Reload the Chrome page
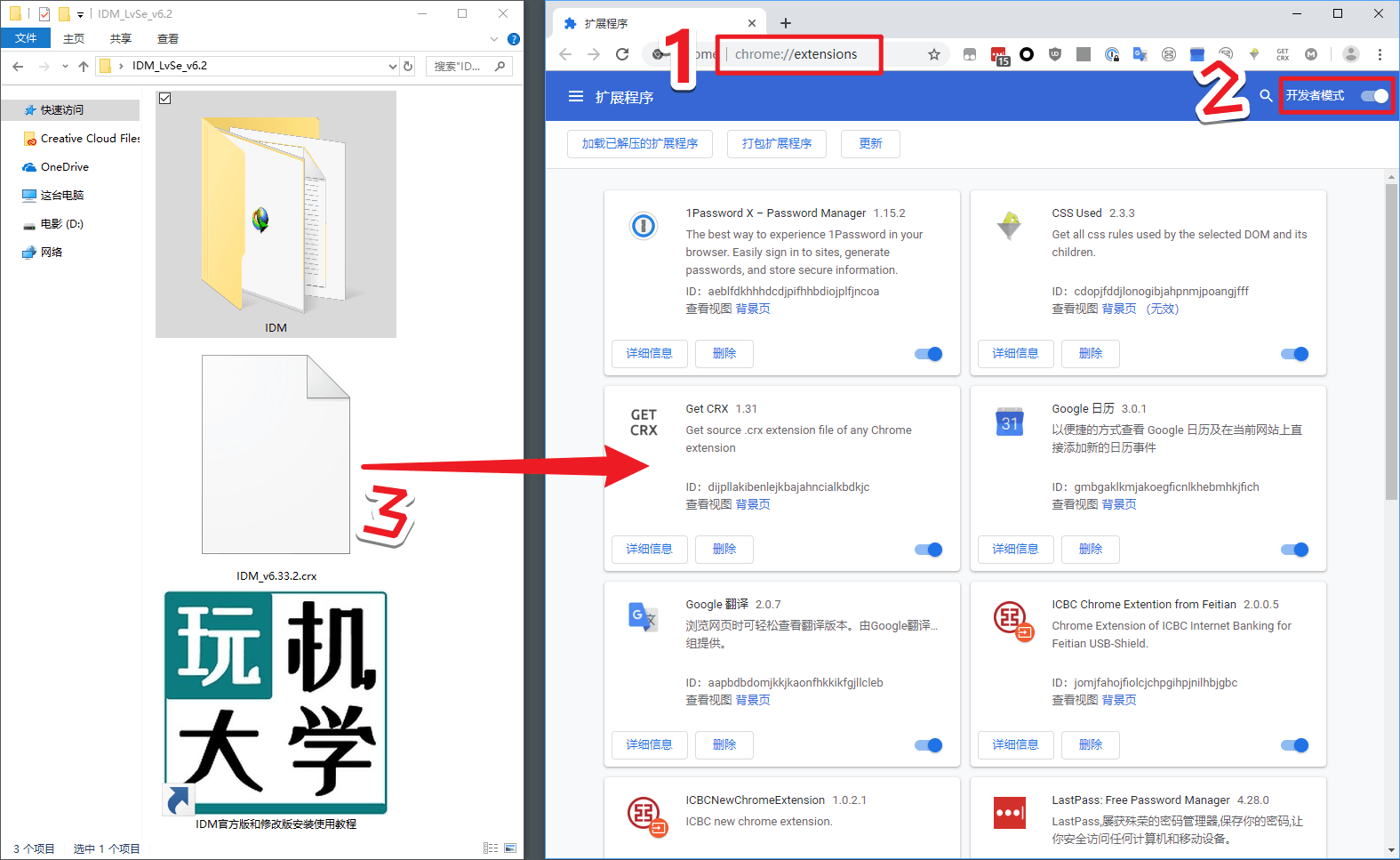This screenshot has width=1400, height=860. [x=622, y=54]
